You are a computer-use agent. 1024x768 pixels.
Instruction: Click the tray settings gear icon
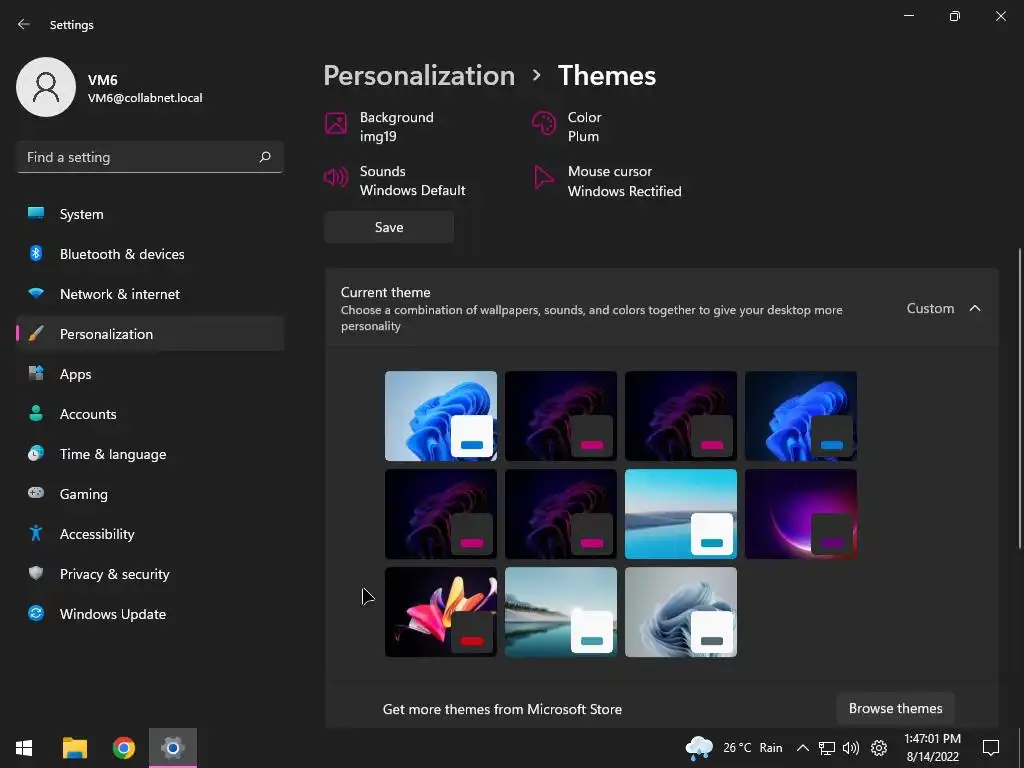click(x=879, y=748)
